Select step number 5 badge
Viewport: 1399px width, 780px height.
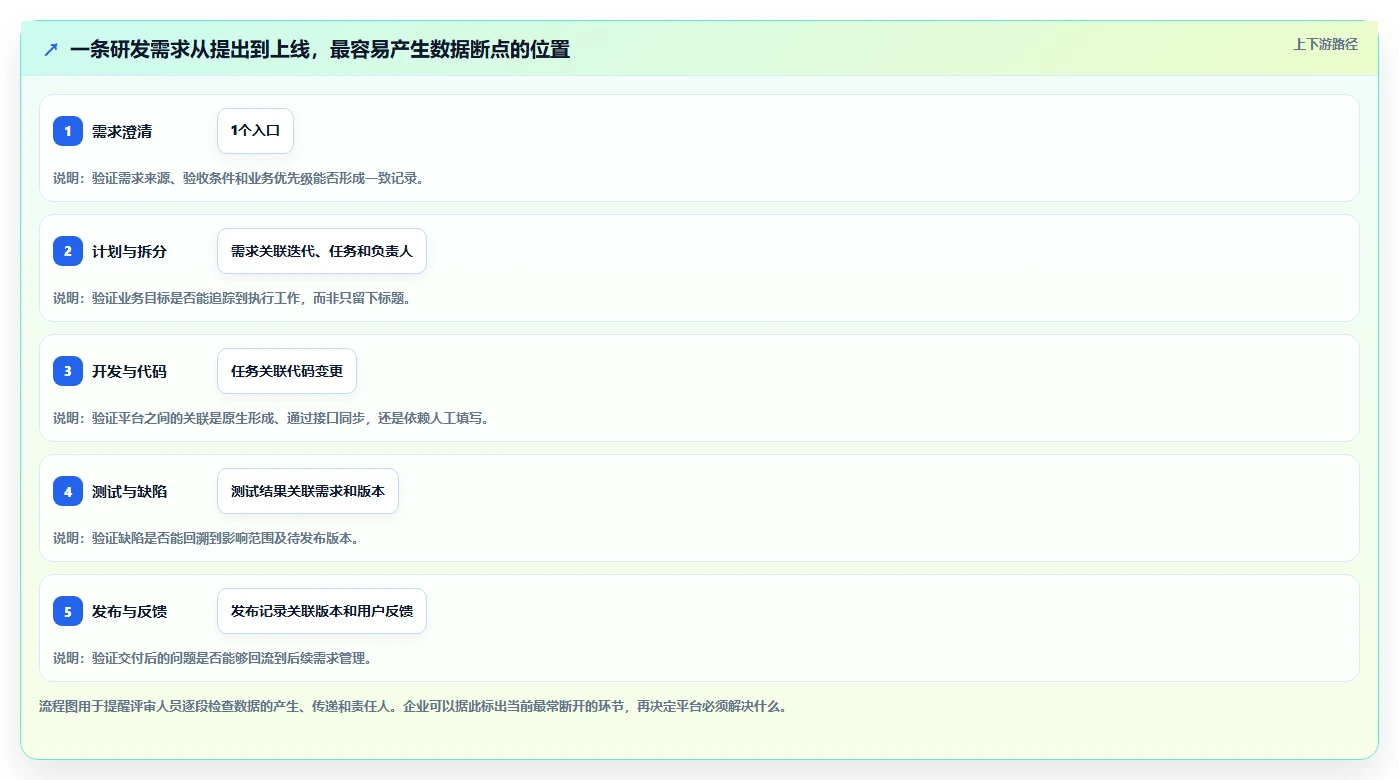68,611
